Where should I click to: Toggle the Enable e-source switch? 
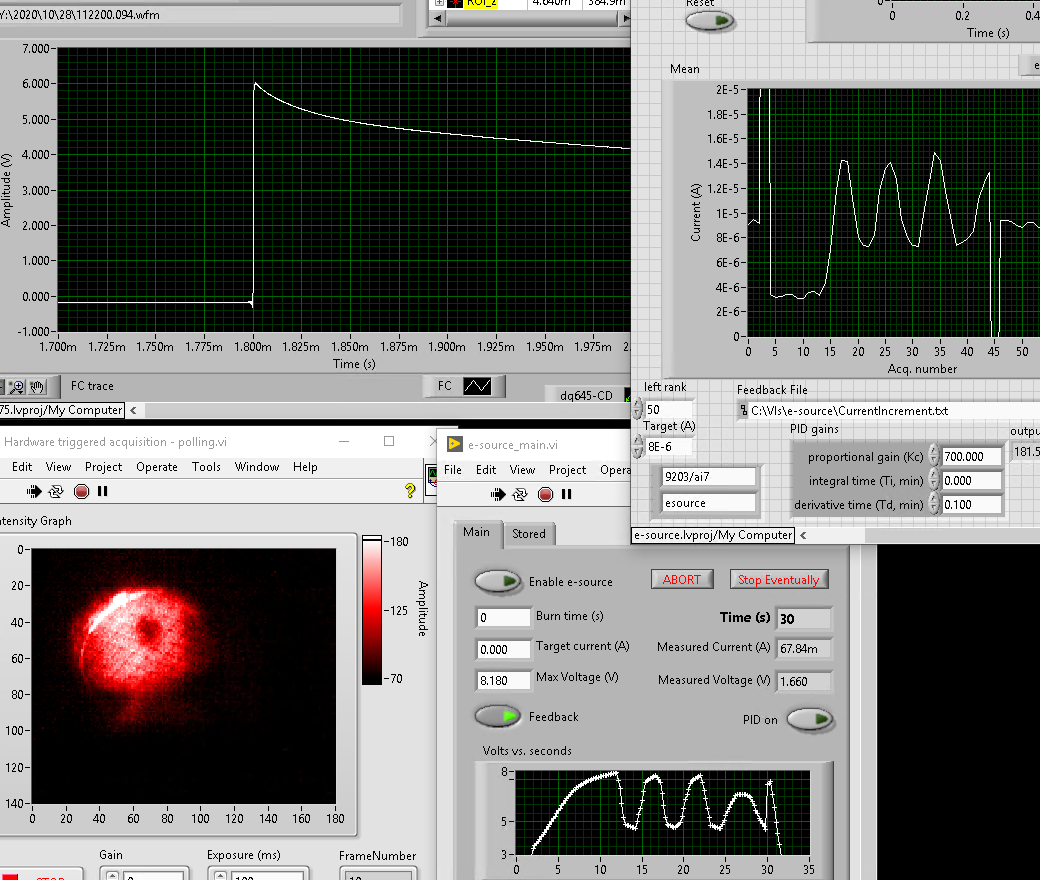coord(498,581)
